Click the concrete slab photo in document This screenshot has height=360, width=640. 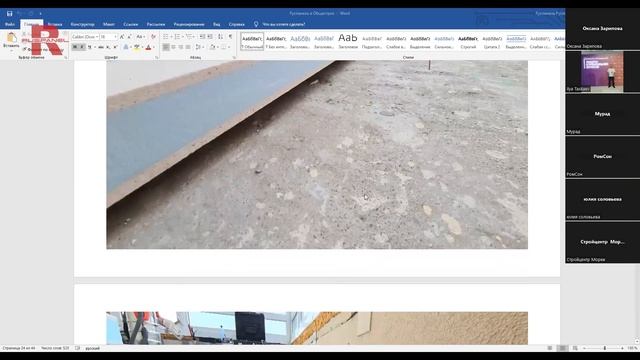click(317, 154)
